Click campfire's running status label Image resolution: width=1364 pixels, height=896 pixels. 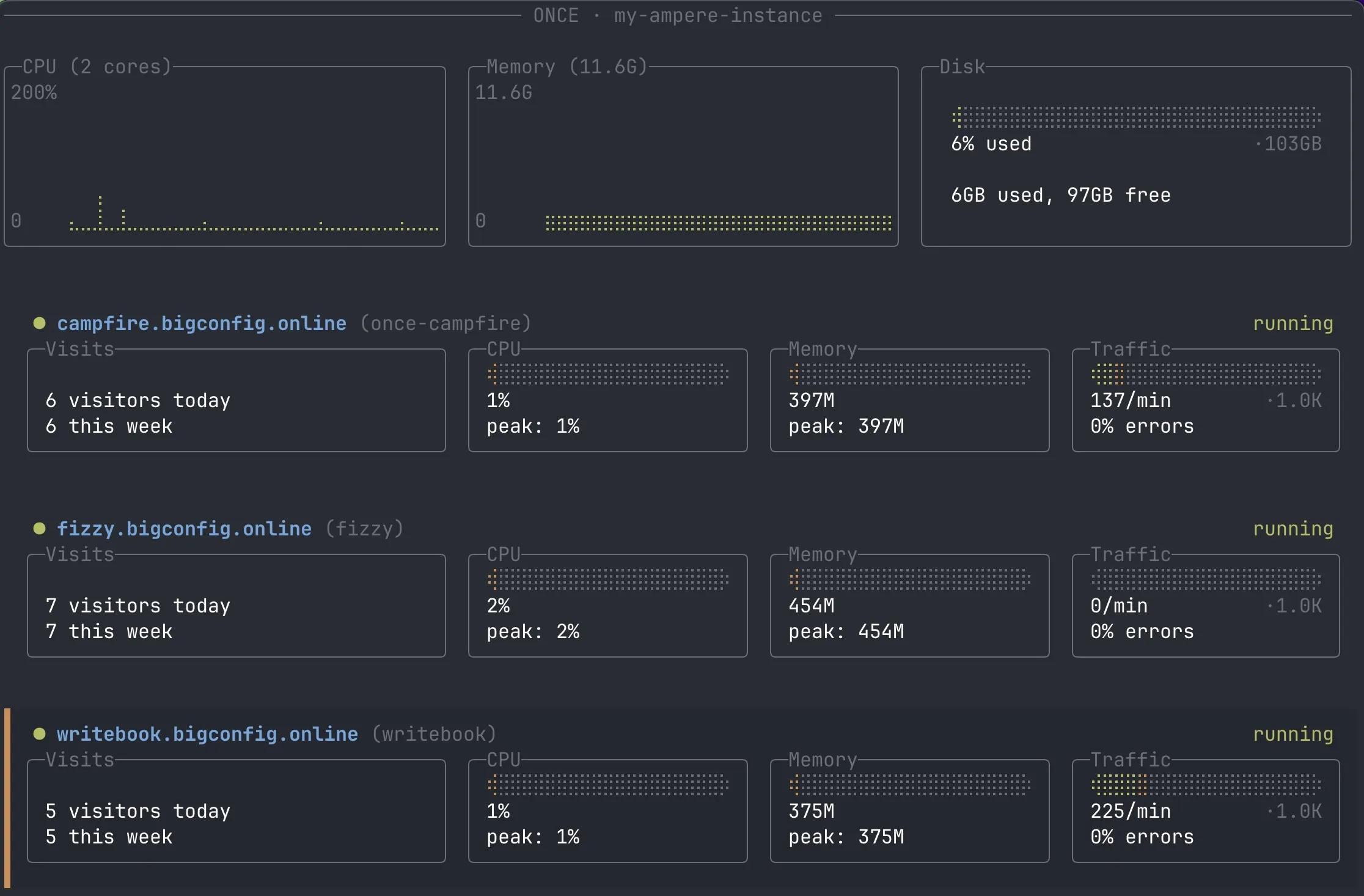click(x=1293, y=323)
